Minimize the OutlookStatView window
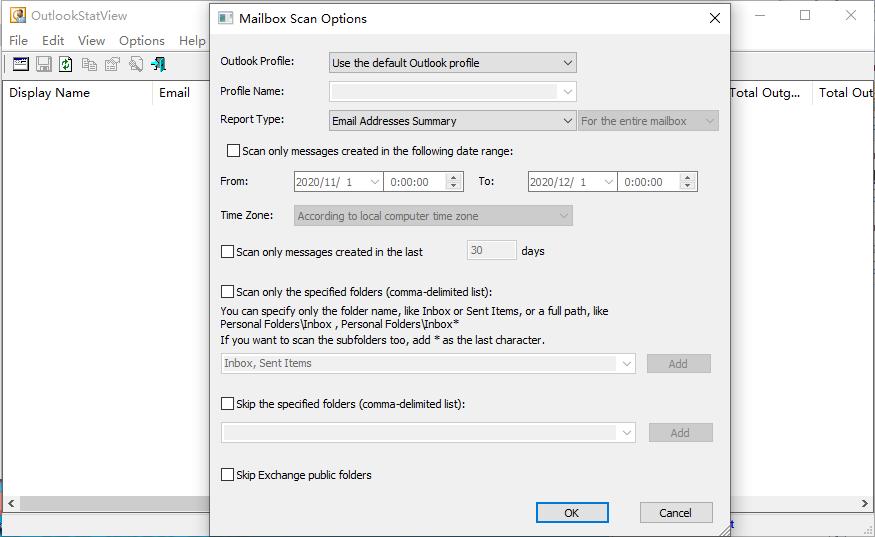 tap(760, 15)
